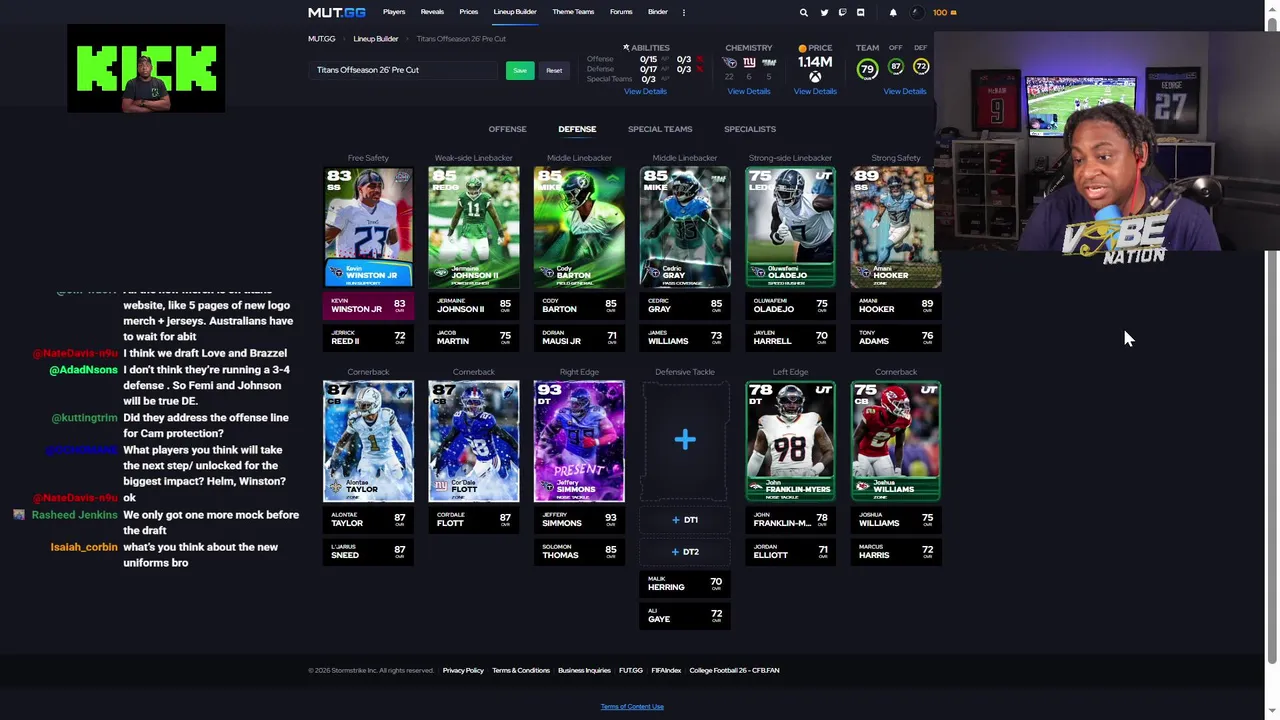1280x720 pixels.
Task: Click Dorian Mausi Jr backup row
Action: (579, 338)
